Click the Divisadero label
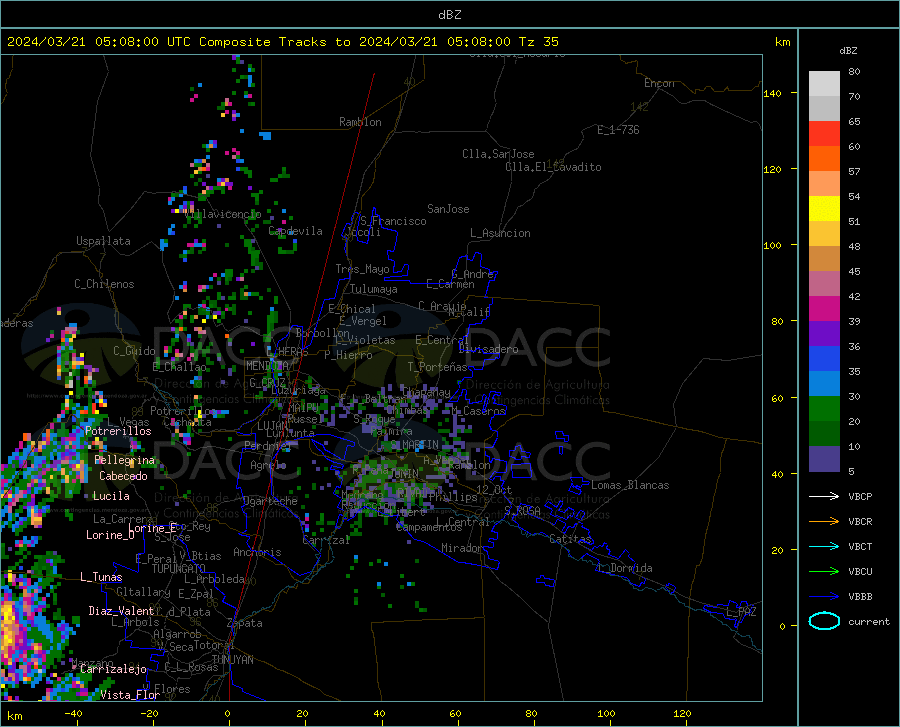This screenshot has height=727, width=900. [488, 349]
